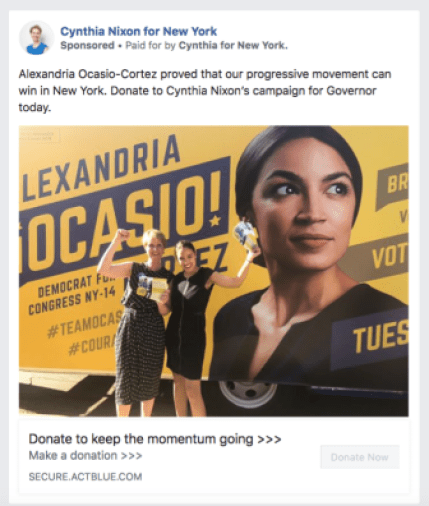Image resolution: width=429 pixels, height=506 pixels.
Task: Click the Make a donation >>> description
Action: click(85, 455)
